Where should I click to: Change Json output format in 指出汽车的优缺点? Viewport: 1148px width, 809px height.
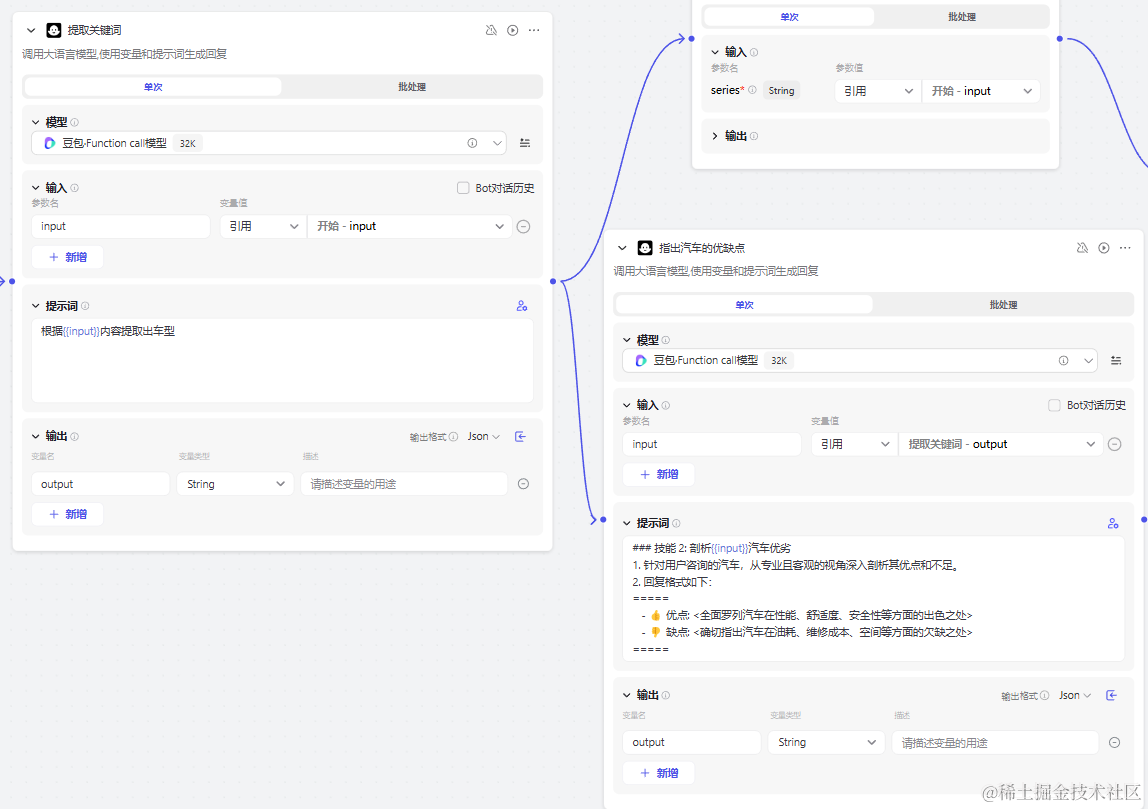coord(1075,696)
